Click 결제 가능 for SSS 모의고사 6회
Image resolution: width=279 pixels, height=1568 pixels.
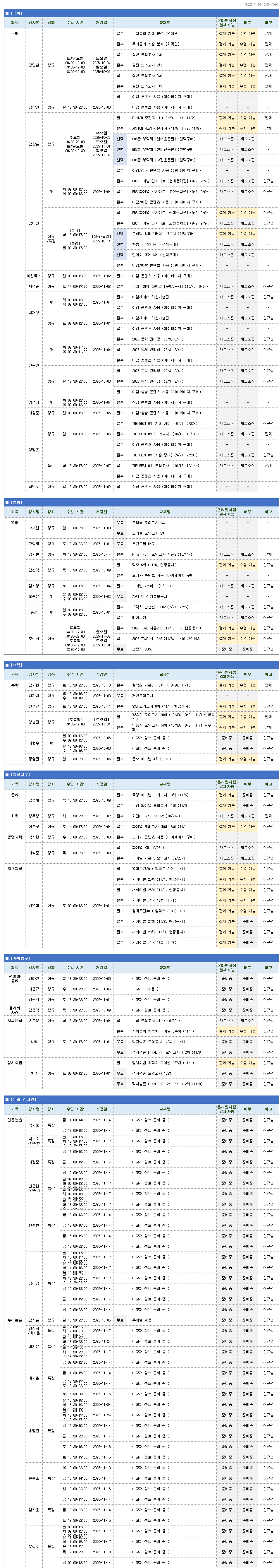227,706
